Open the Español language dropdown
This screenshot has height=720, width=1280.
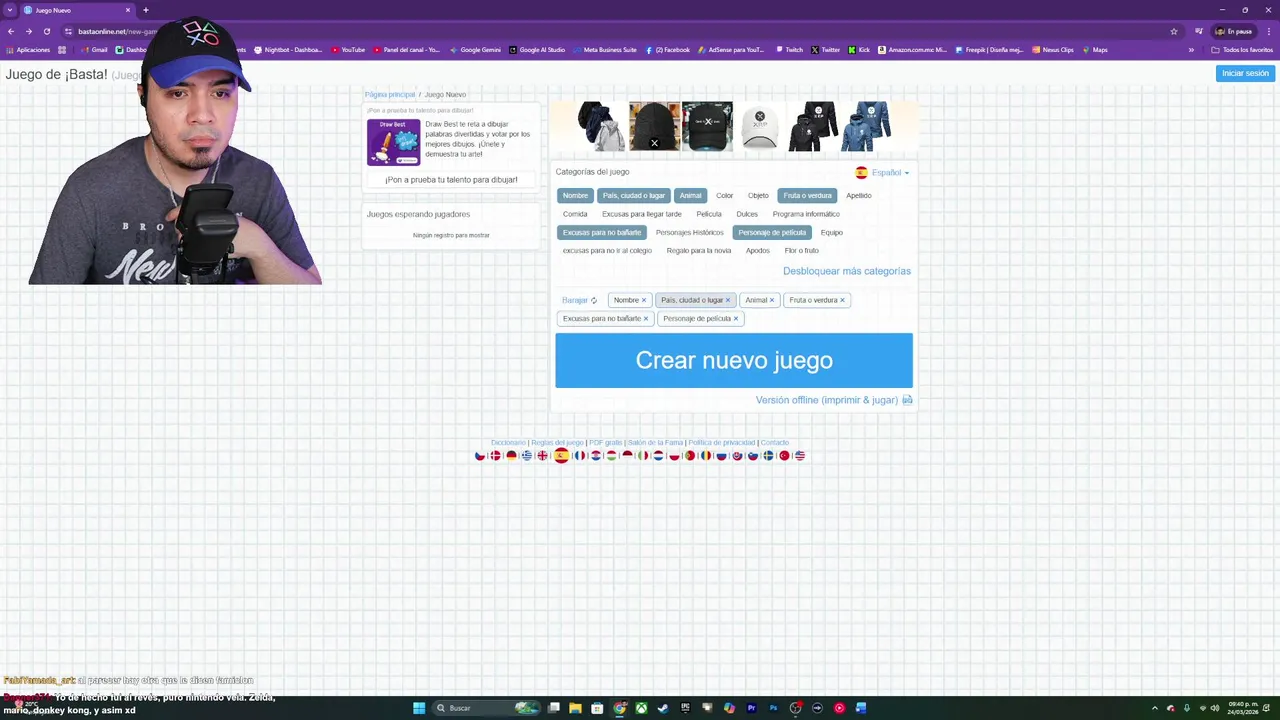882,172
